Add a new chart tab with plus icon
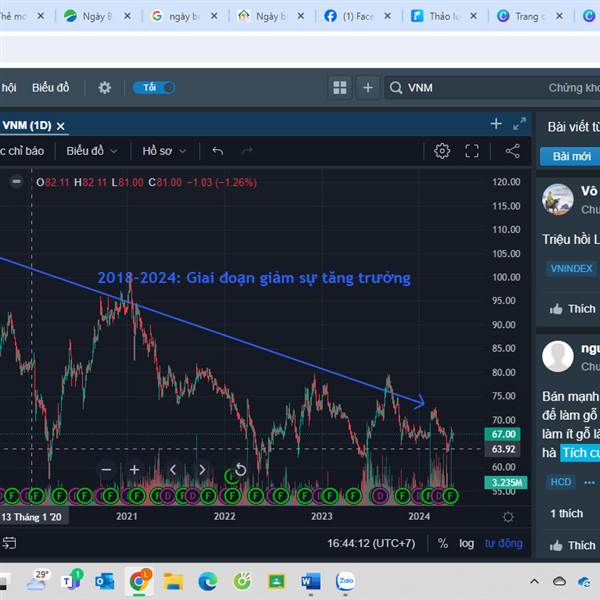 [x=496, y=124]
